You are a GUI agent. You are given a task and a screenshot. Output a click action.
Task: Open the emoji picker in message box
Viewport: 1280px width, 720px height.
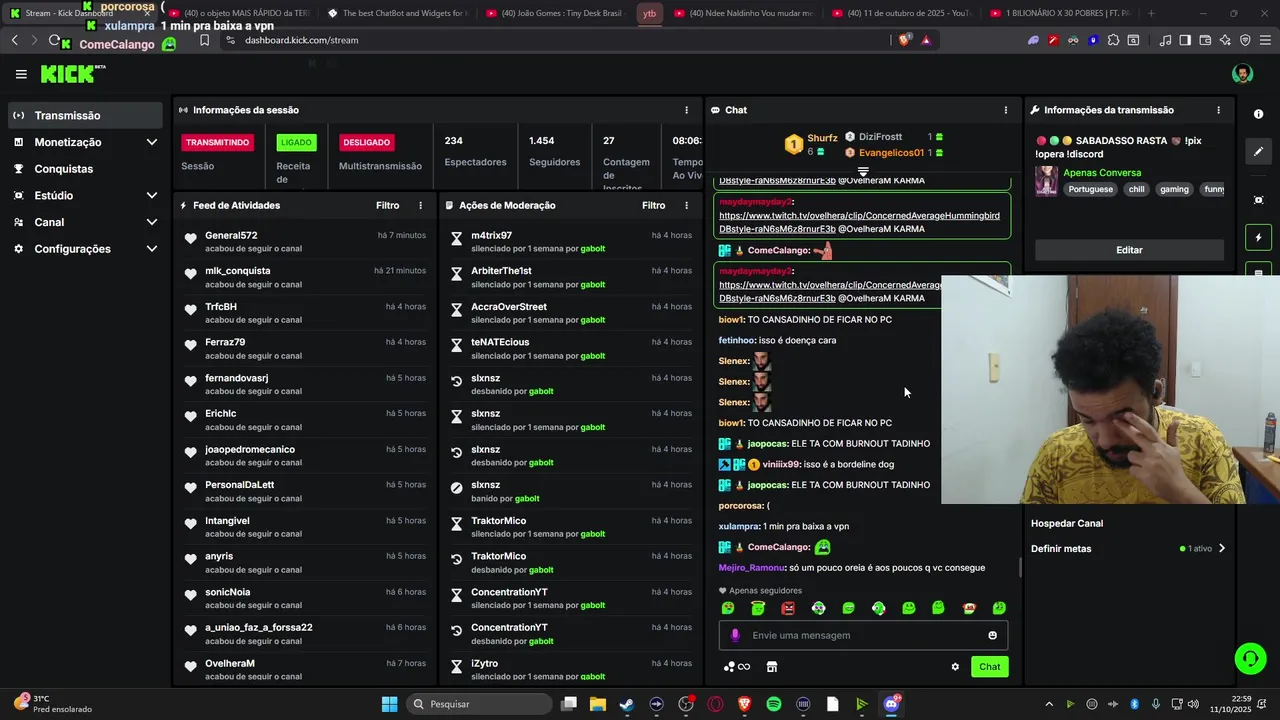[992, 635]
